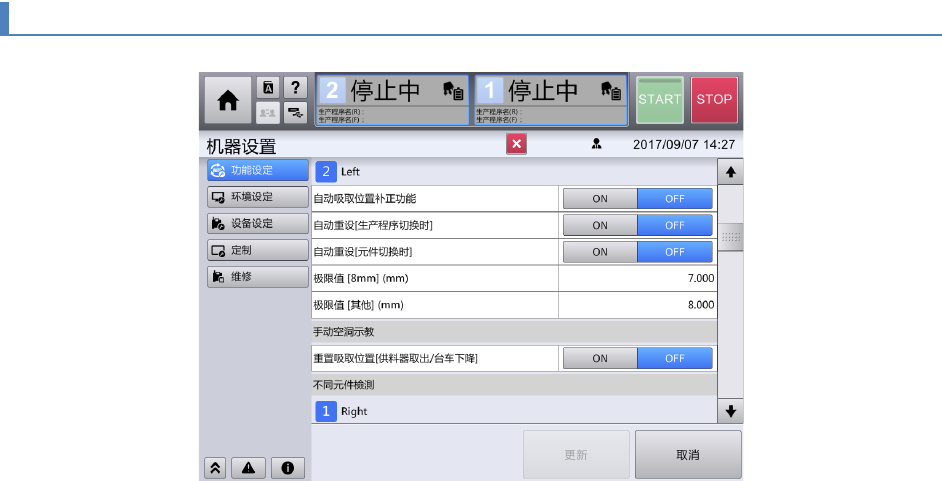This screenshot has width=942, height=481.
Task: Turn OFF 自动重设[生产程序切换时]
Action: point(675,225)
